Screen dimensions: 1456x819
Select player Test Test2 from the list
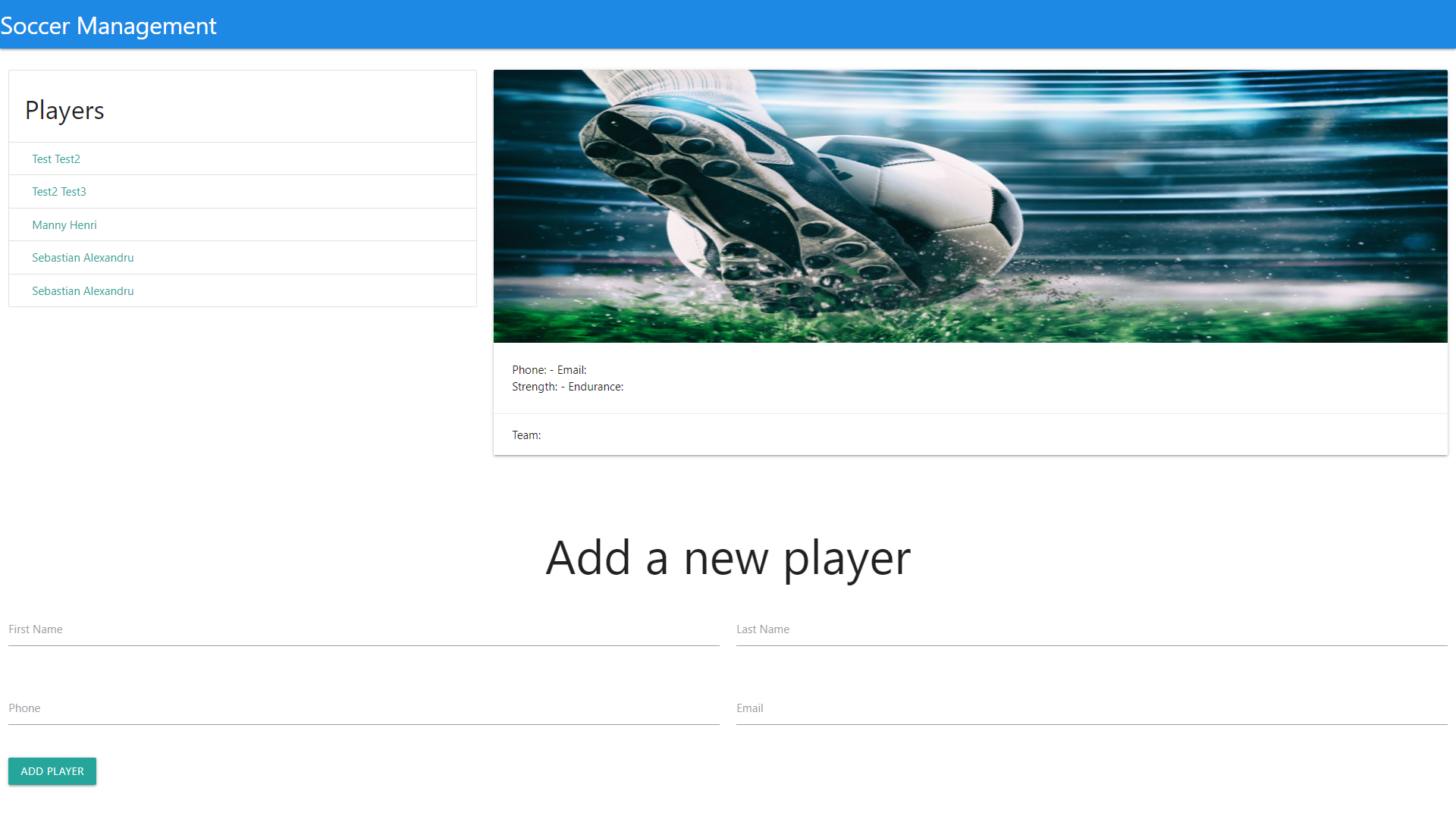pos(56,158)
